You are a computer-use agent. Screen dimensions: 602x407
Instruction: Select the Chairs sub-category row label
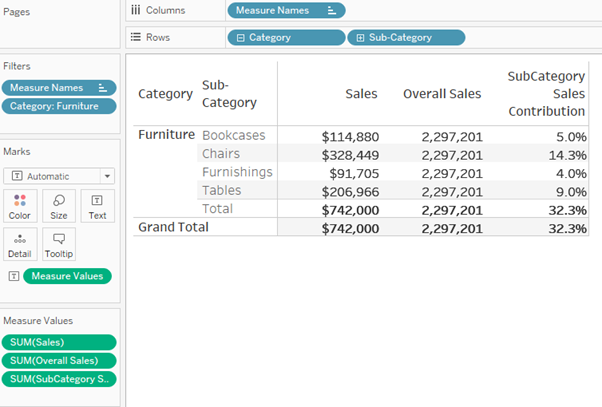point(221,154)
